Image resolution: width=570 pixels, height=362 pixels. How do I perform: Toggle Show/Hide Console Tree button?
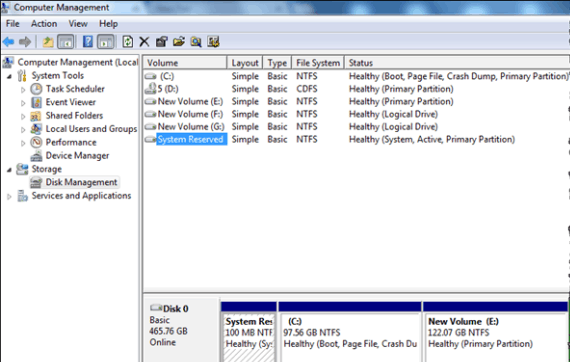65,42
